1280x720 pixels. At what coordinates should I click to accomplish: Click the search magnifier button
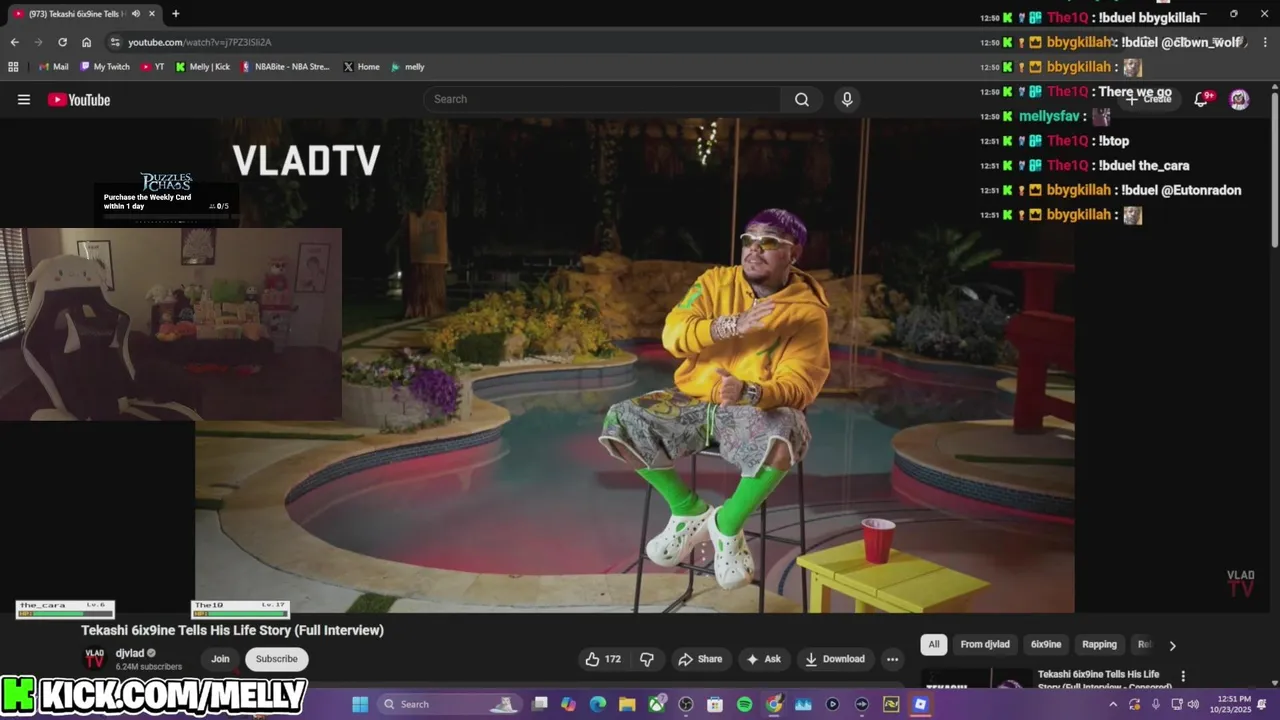click(x=802, y=99)
